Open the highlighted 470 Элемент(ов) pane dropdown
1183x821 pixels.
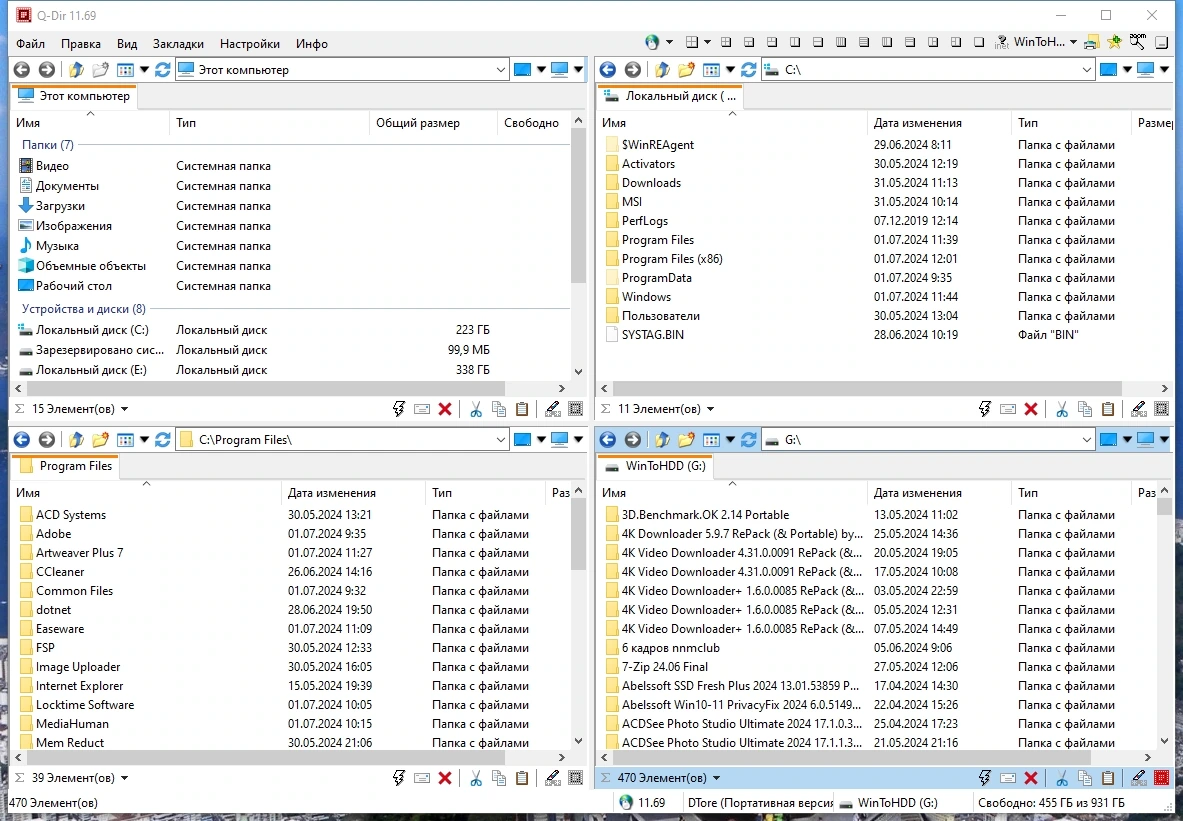point(716,778)
